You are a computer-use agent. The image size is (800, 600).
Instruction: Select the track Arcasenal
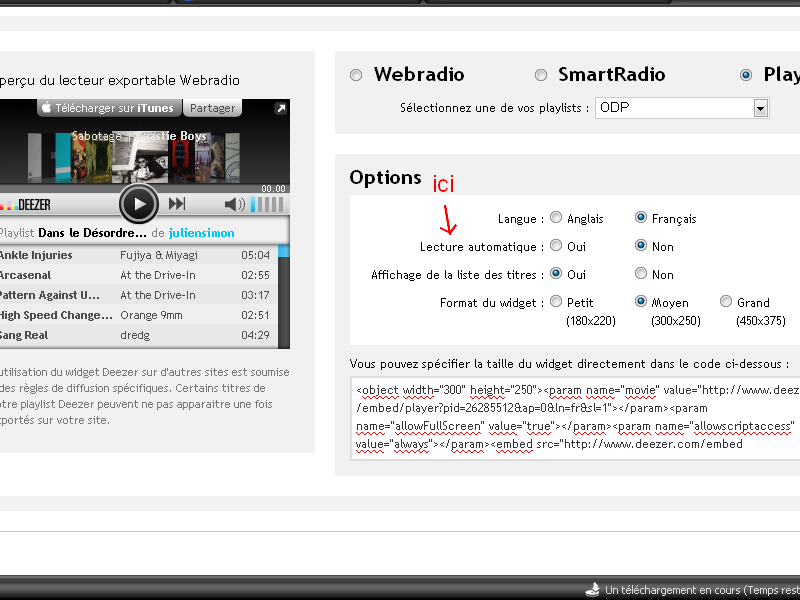(25, 275)
